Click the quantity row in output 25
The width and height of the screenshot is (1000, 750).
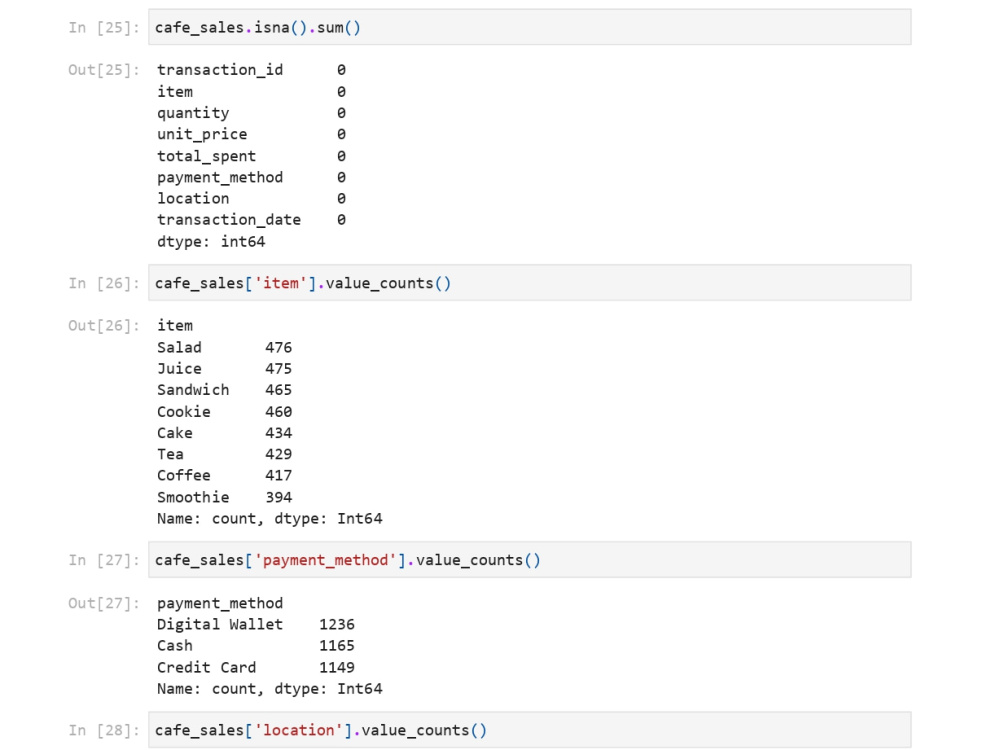click(x=251, y=113)
